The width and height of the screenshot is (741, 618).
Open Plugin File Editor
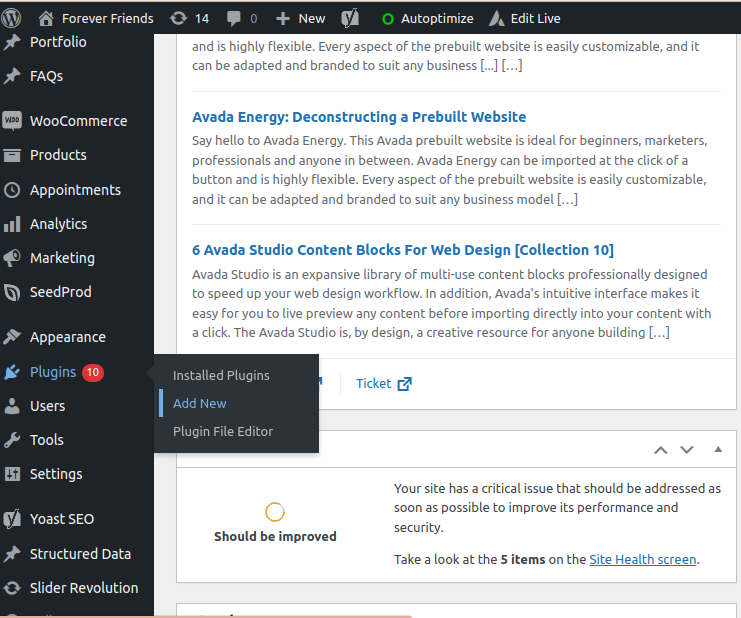pos(223,431)
